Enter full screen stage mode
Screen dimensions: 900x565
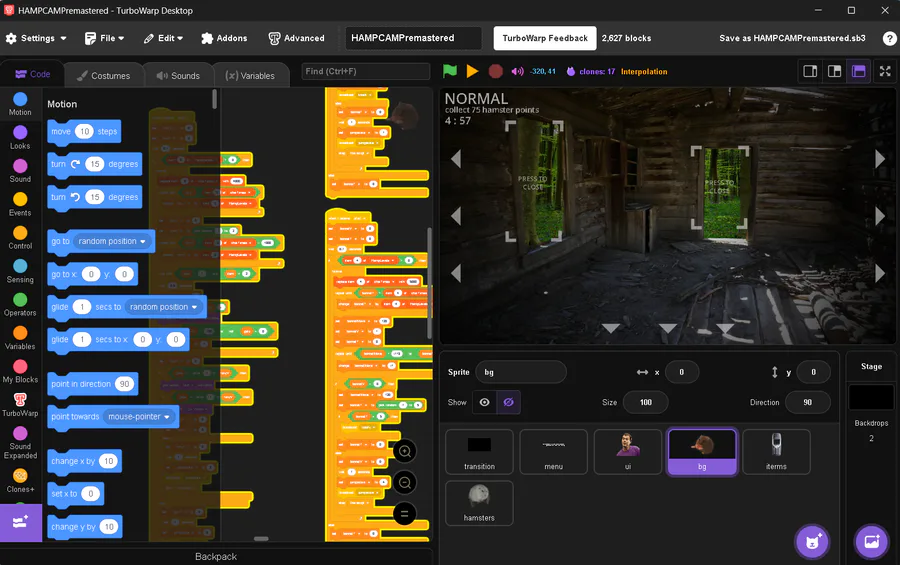(885, 71)
